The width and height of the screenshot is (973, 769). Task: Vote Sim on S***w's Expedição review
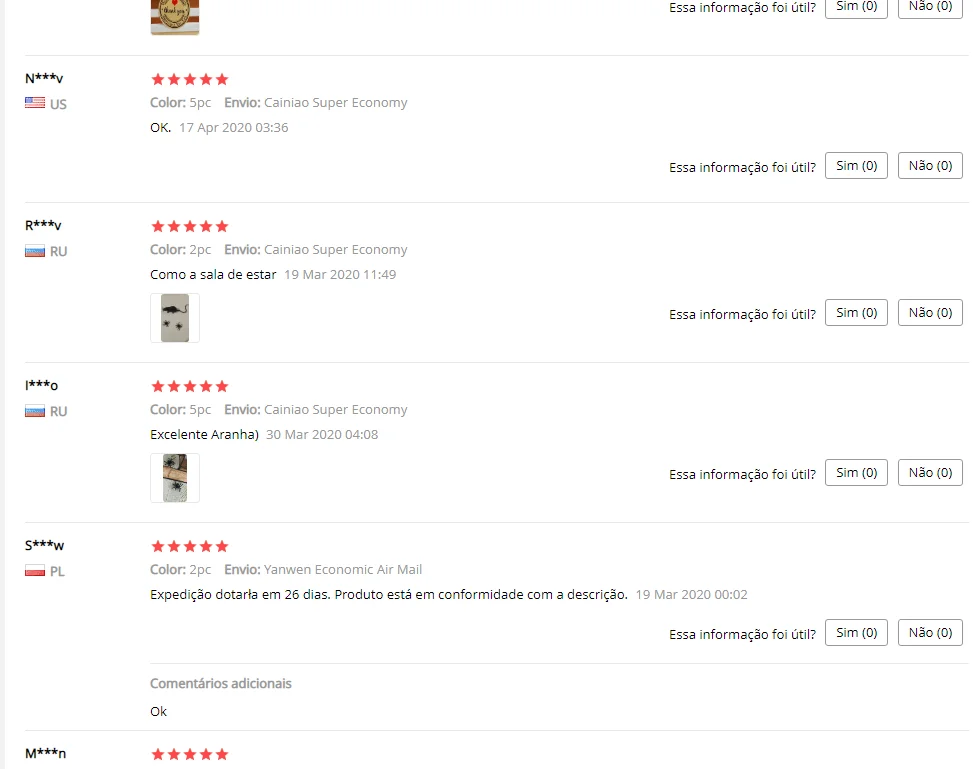tap(856, 632)
